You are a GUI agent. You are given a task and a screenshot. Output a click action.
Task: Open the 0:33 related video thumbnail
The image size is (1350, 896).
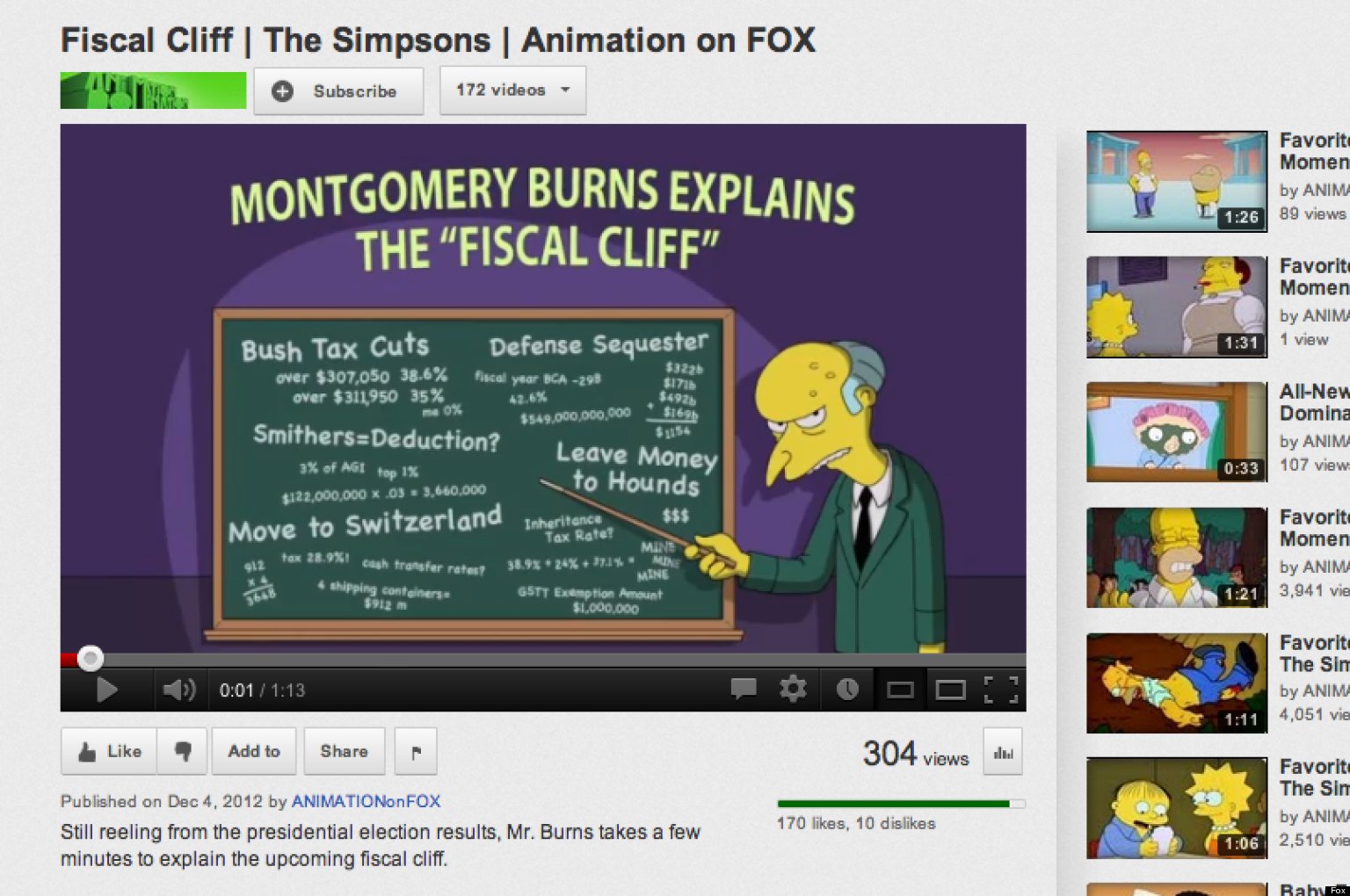1177,432
